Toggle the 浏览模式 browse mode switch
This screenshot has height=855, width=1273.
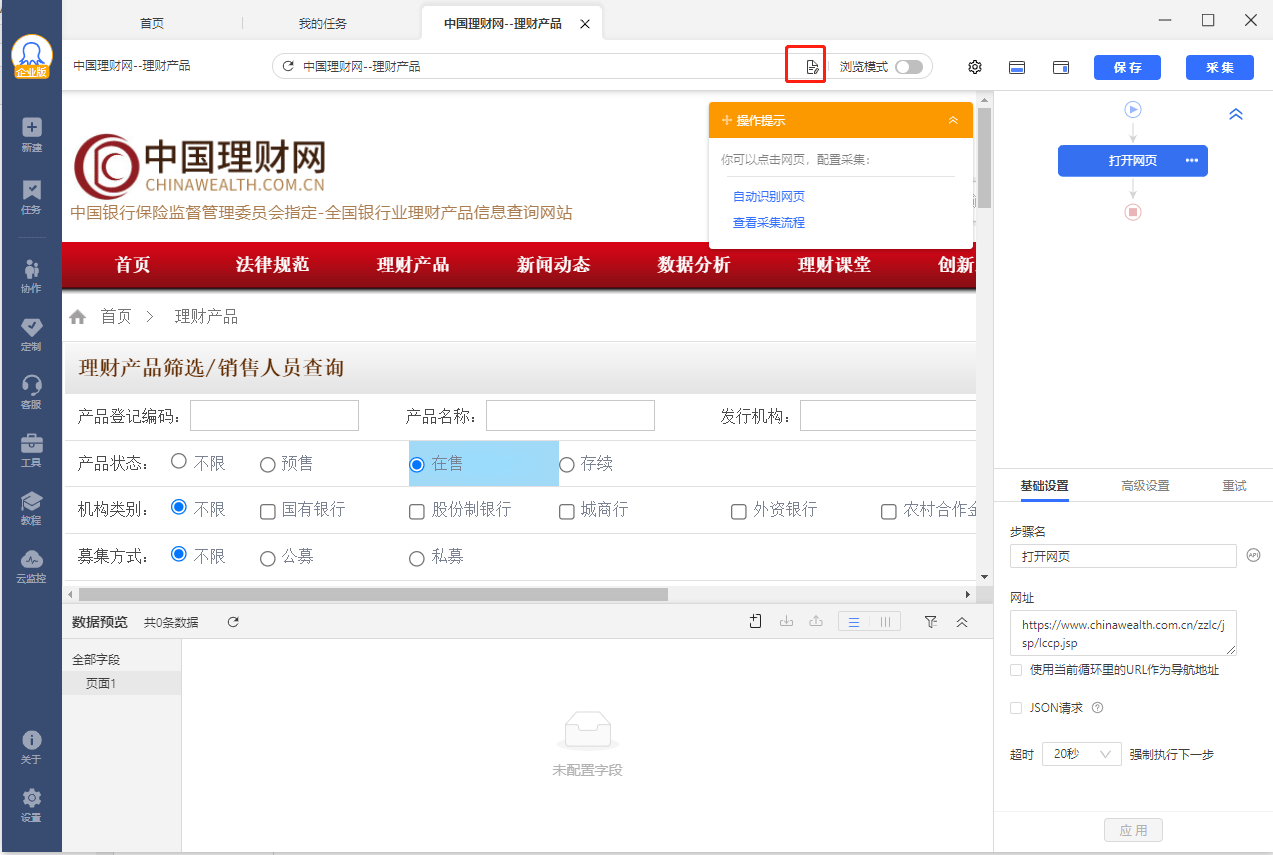click(908, 67)
